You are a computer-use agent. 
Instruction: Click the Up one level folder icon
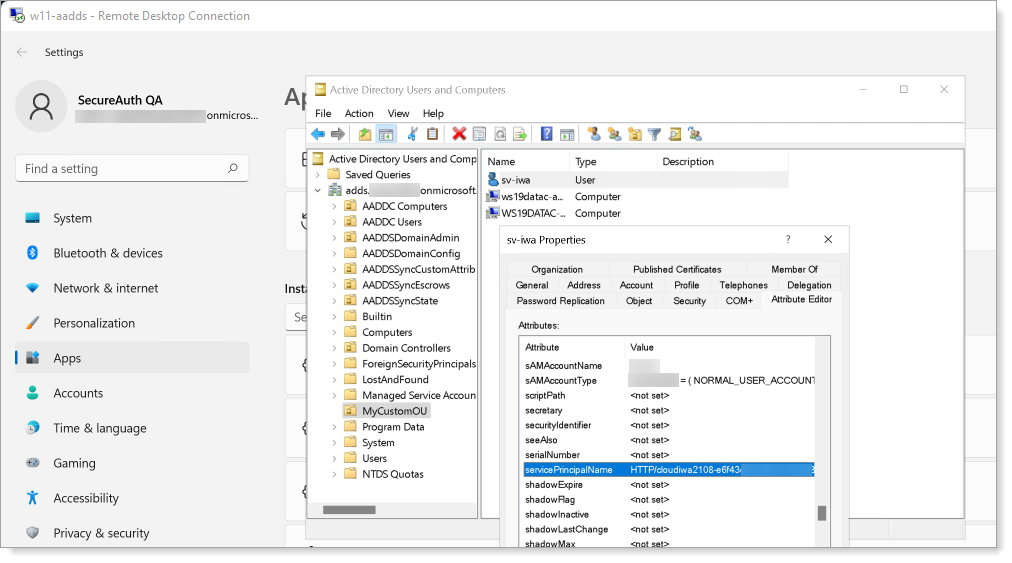pyautogui.click(x=365, y=134)
